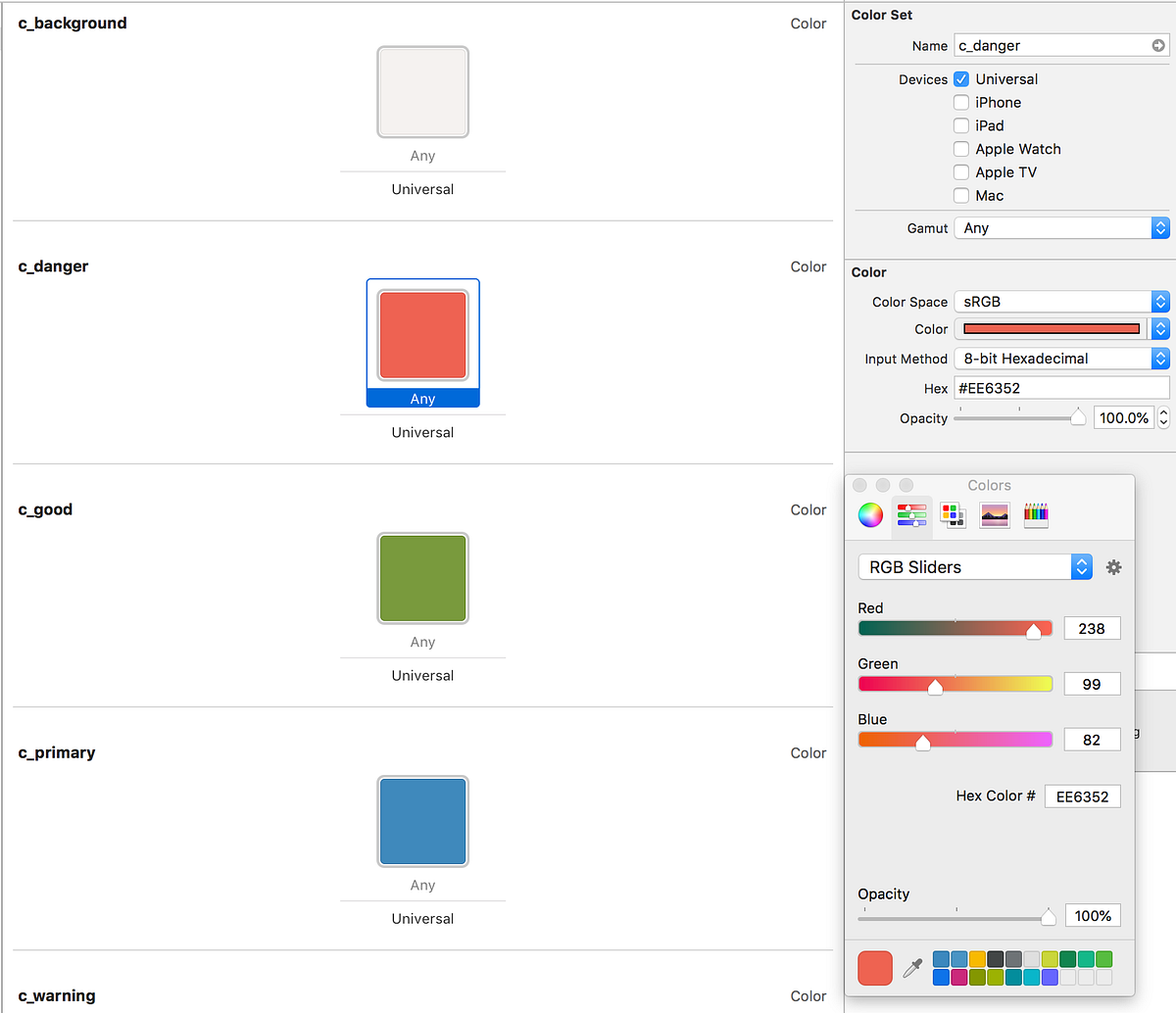Open the slider options gear menu

[1113, 566]
